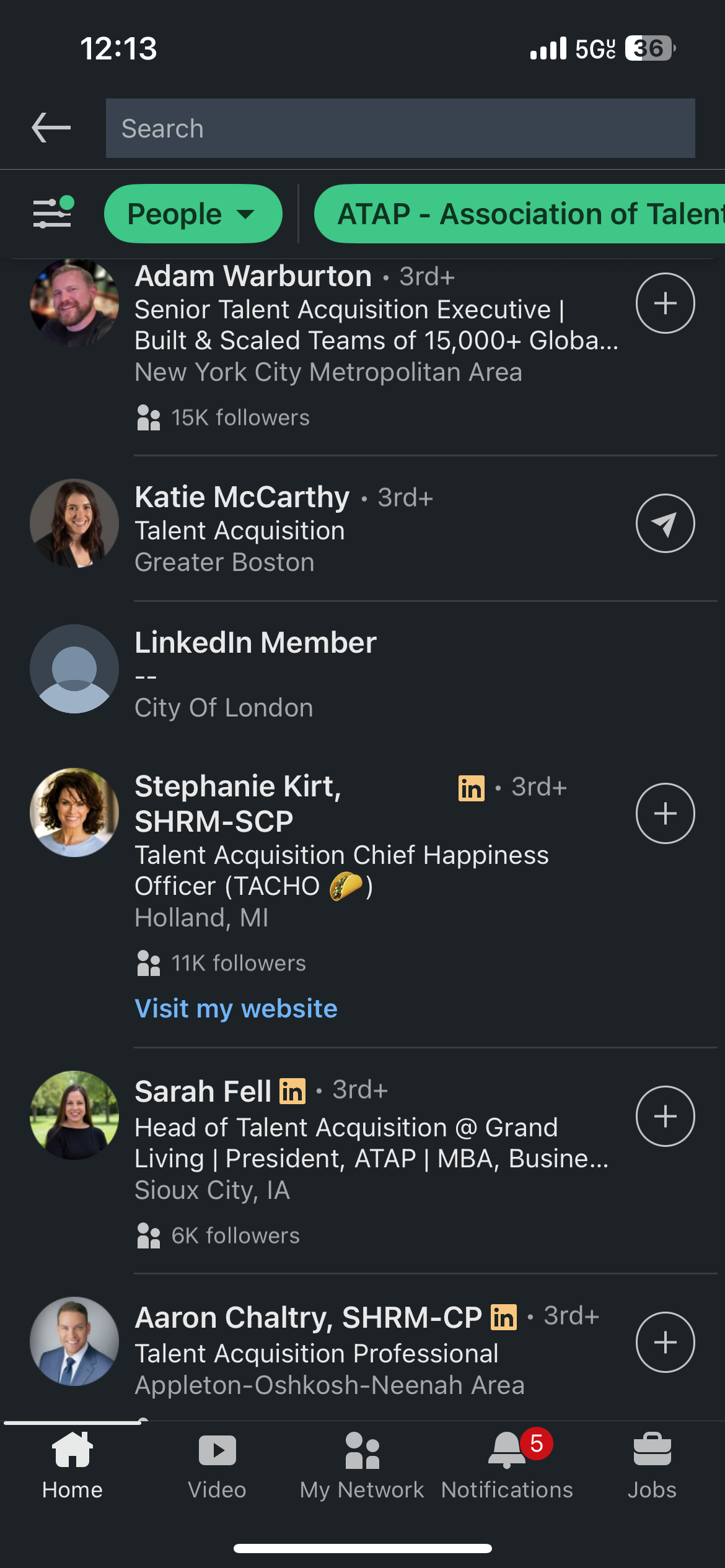Open the all filters icon
The width and height of the screenshot is (725, 1568).
pos(53,213)
